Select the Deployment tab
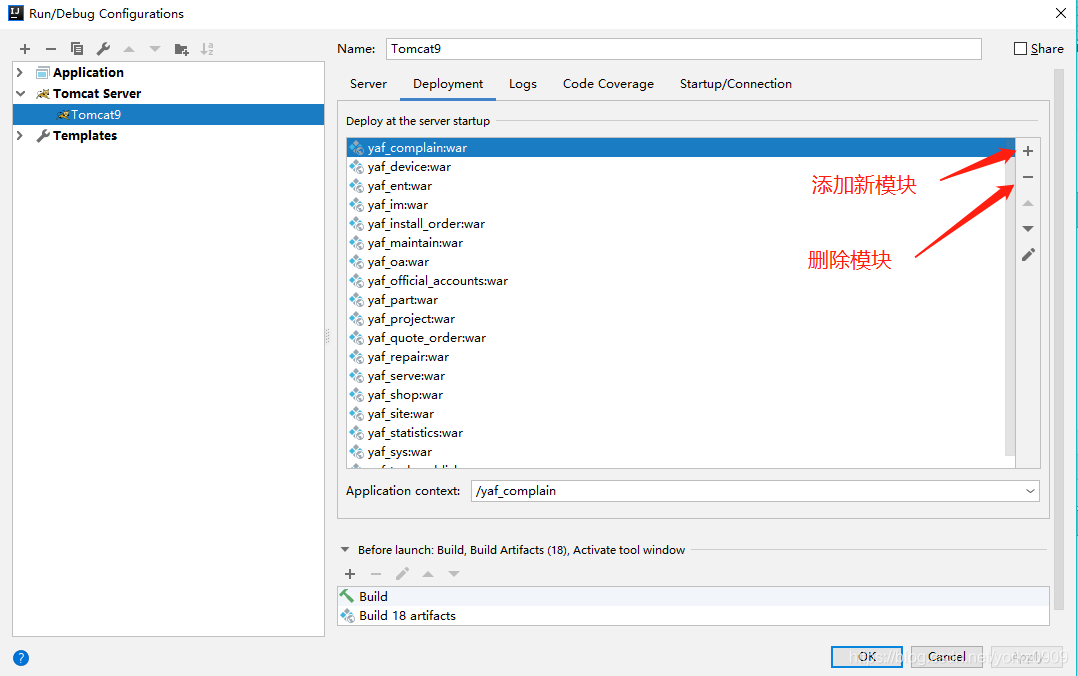 [448, 84]
